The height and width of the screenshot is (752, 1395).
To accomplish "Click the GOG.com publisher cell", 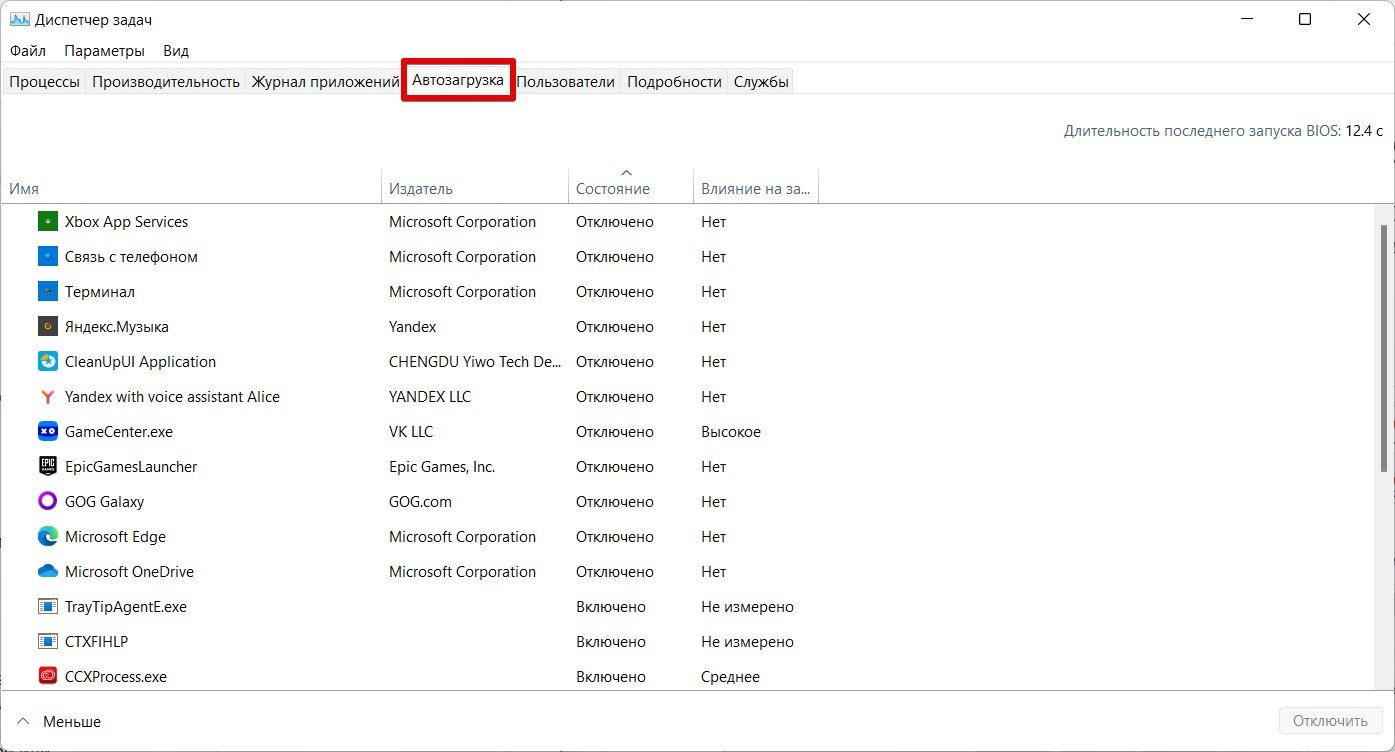I will 420,502.
